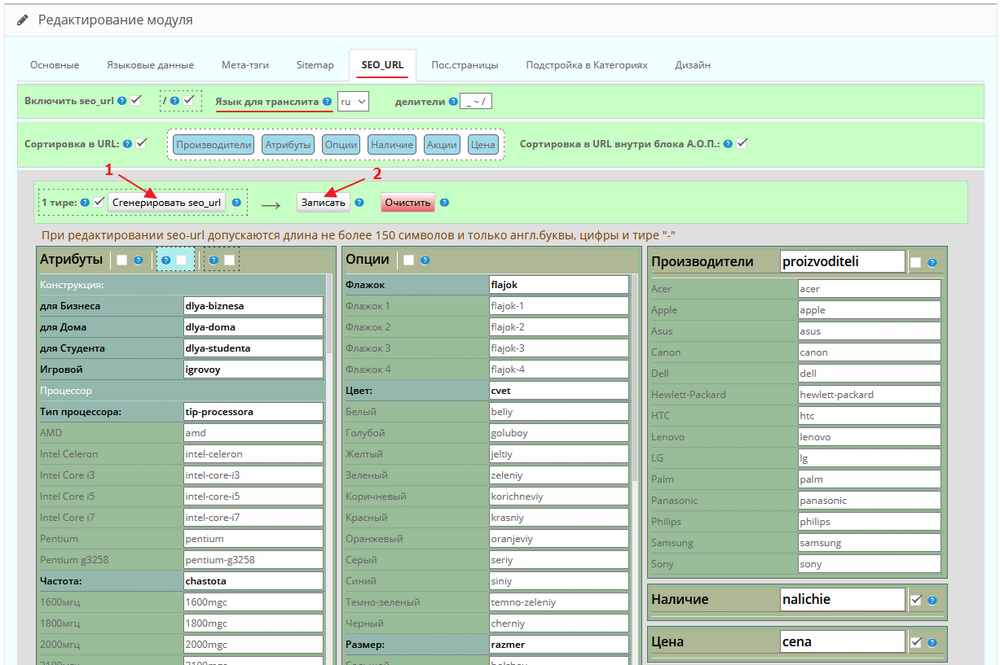The image size is (1000, 665).
Task: Click the Наличие sort tag
Action: [x=392, y=145]
